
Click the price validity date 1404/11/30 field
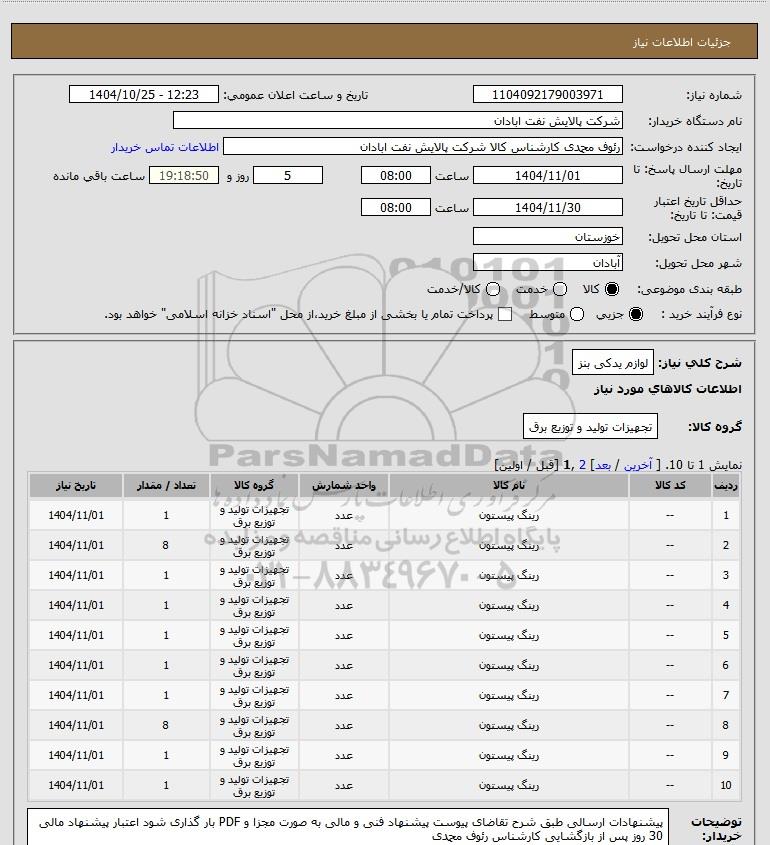(x=547, y=207)
